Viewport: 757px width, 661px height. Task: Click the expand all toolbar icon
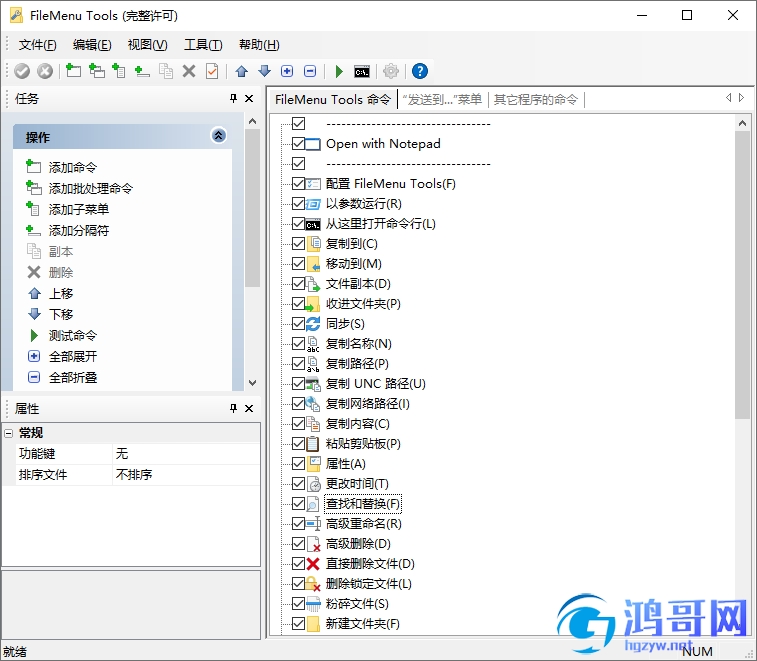coord(287,71)
